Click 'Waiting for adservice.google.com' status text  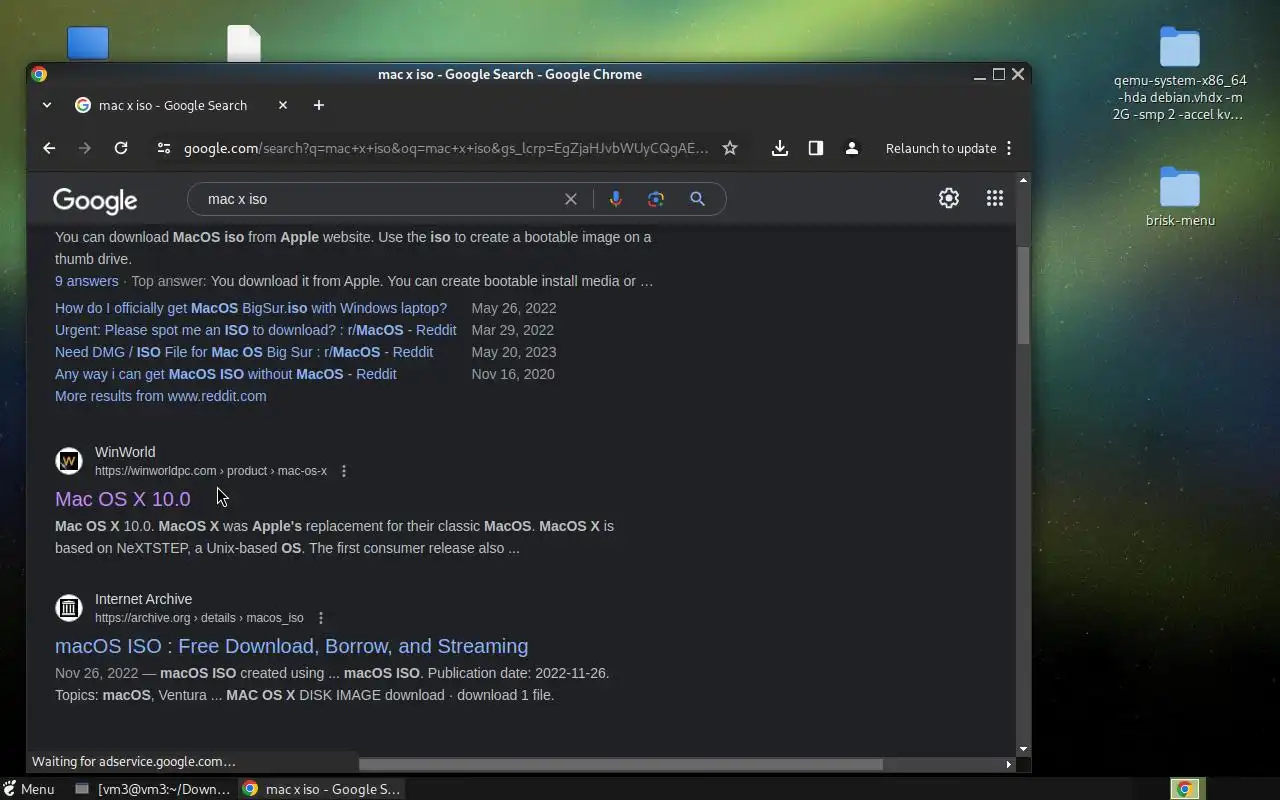[134, 762]
